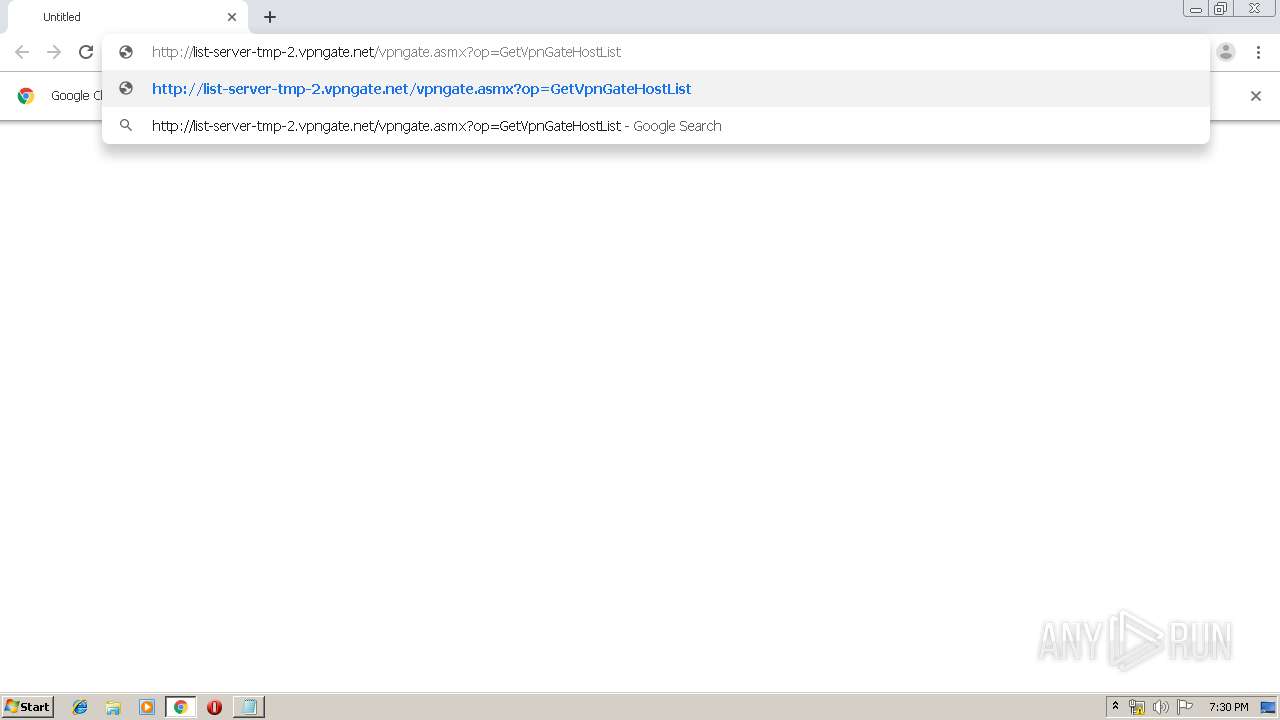
Task: Choose the blue vpngate.net URL suggestion
Action: point(656,89)
